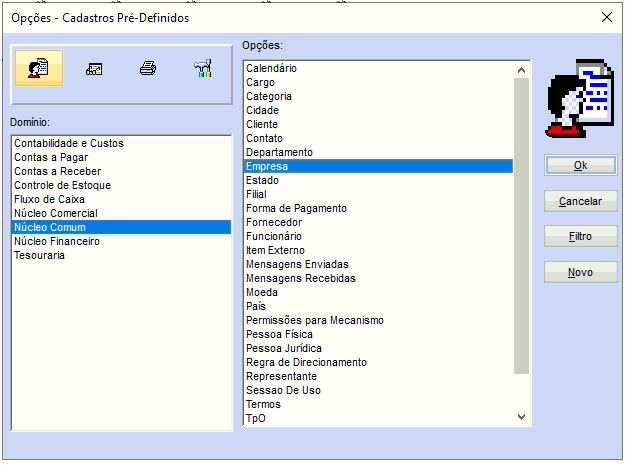Pick Núcleo Financeiro from domain list
626x465 pixels.
coord(57,242)
